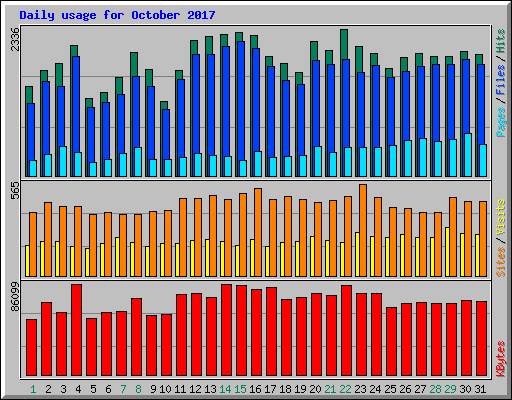Click the 565 axis value label
Screen dimensions: 512x400
coord(15,191)
